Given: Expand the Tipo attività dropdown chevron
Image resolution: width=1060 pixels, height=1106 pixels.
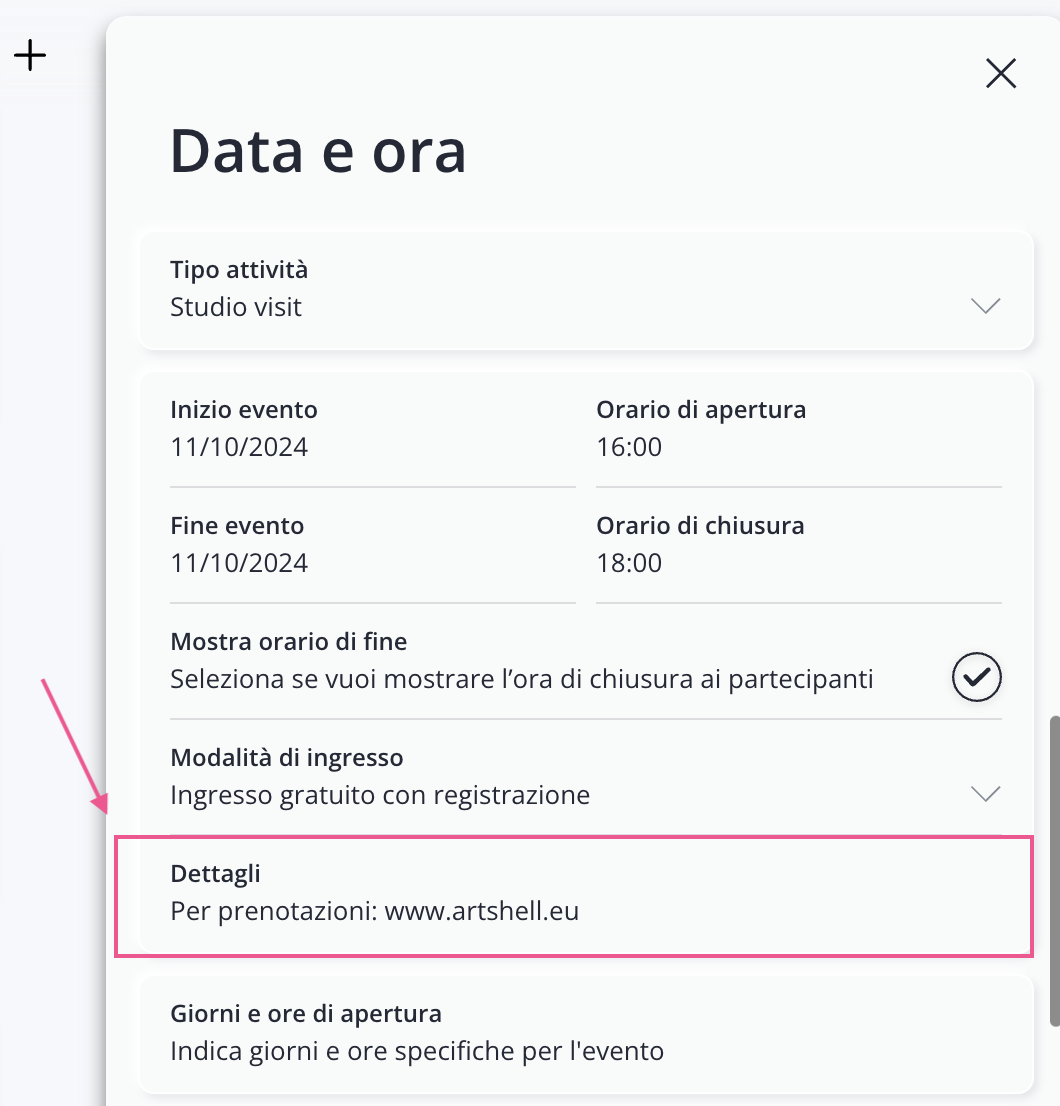Looking at the screenshot, I should [986, 306].
